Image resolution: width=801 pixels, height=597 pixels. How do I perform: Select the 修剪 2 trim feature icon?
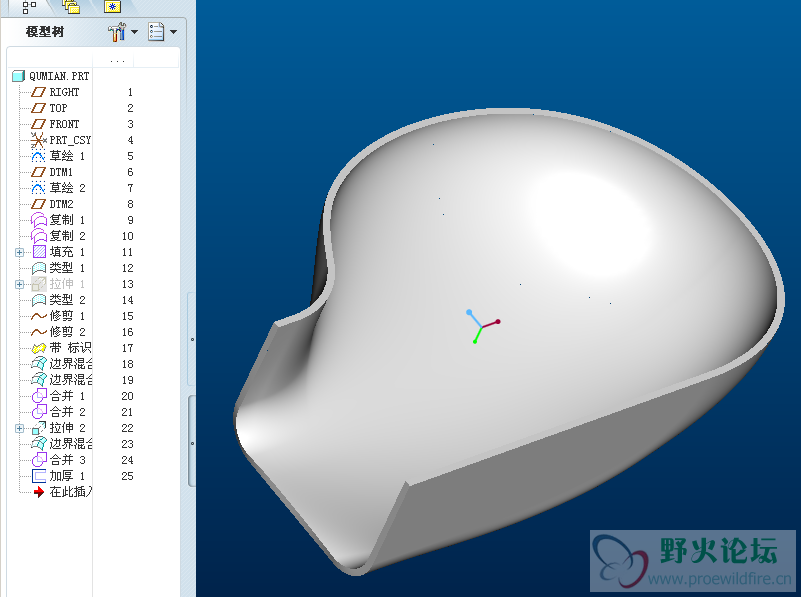[39, 332]
